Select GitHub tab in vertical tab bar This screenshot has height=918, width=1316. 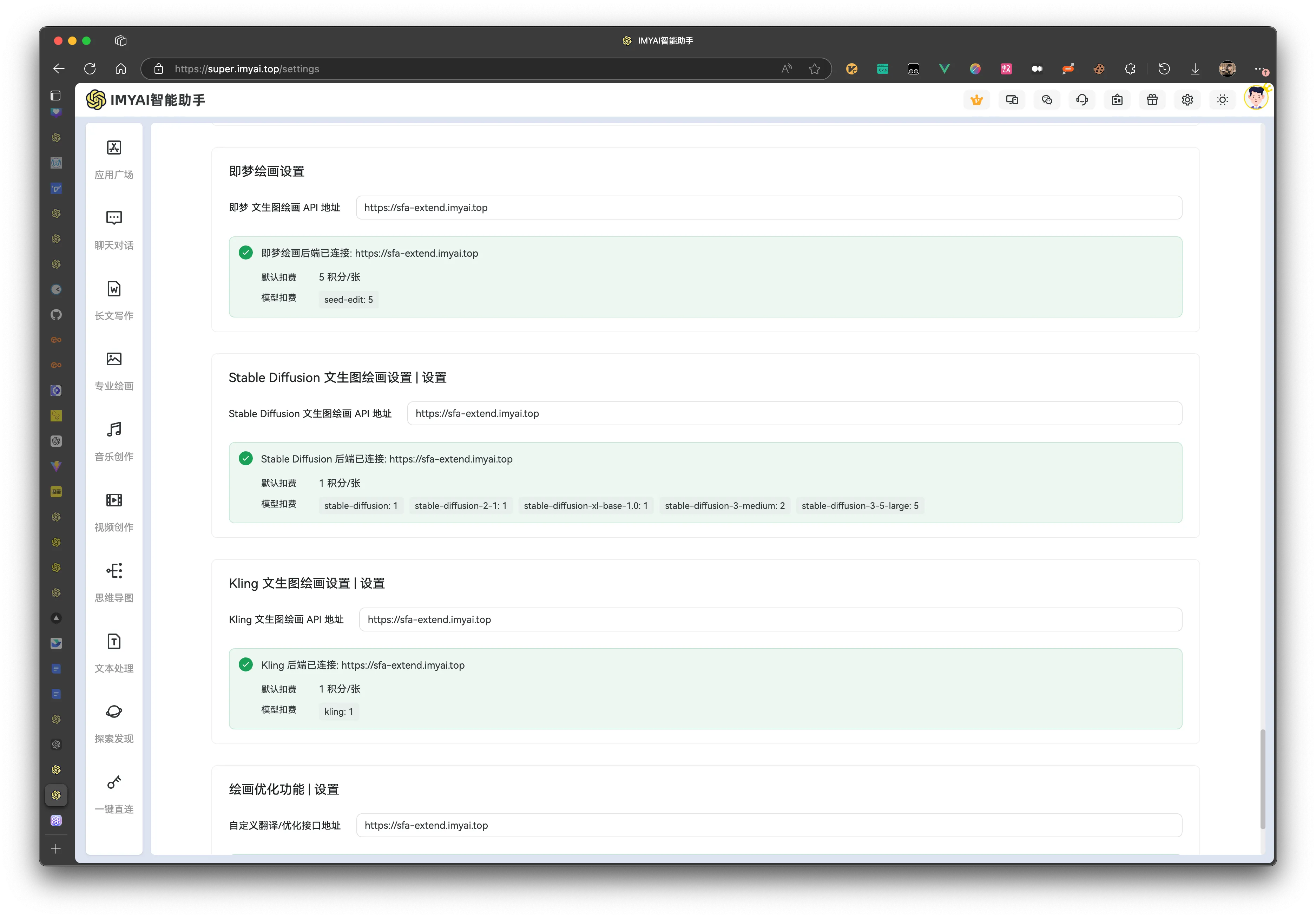click(x=55, y=314)
